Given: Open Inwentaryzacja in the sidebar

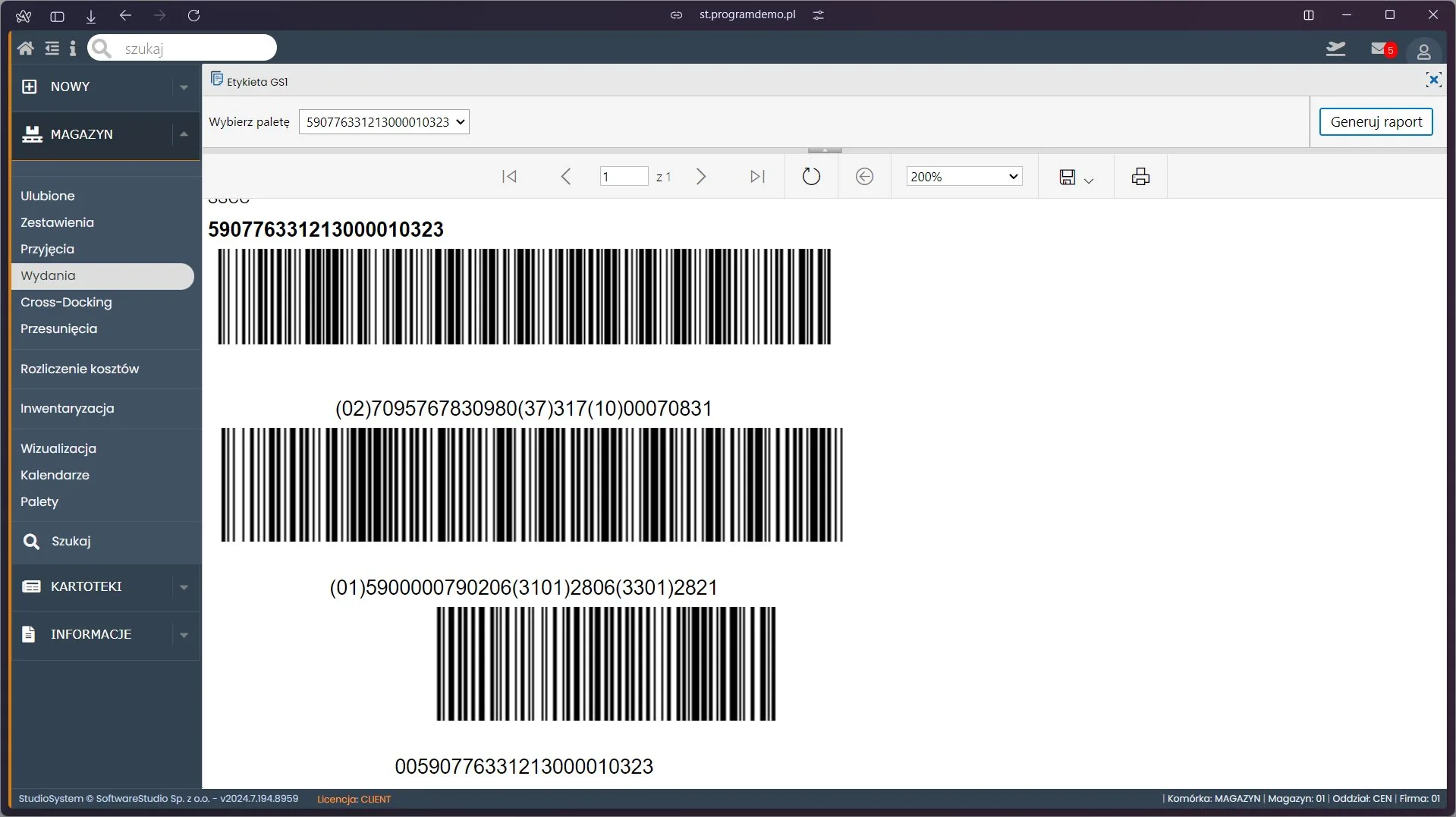Looking at the screenshot, I should [68, 408].
